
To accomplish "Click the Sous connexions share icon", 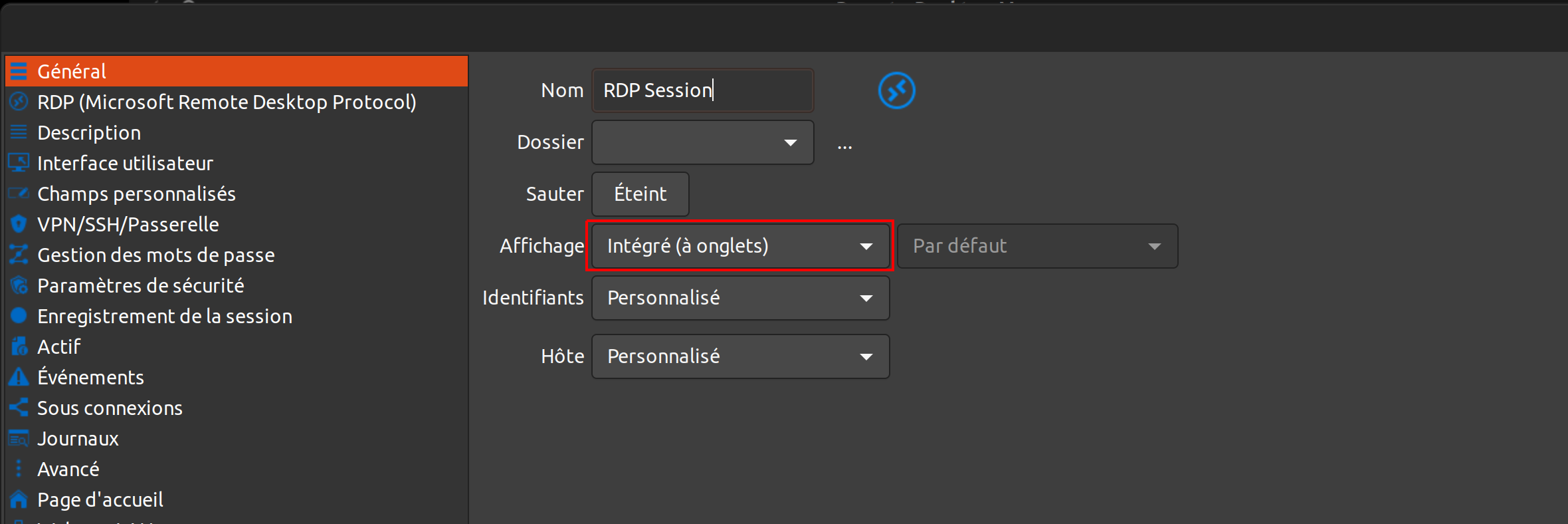I will [x=19, y=408].
